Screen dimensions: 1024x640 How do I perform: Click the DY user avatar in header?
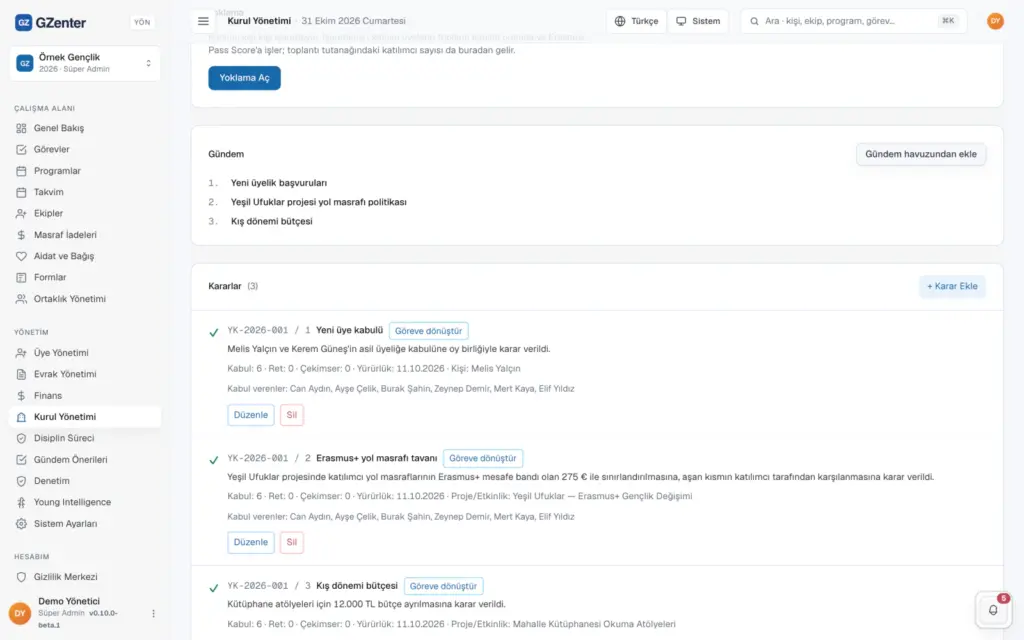coord(995,21)
